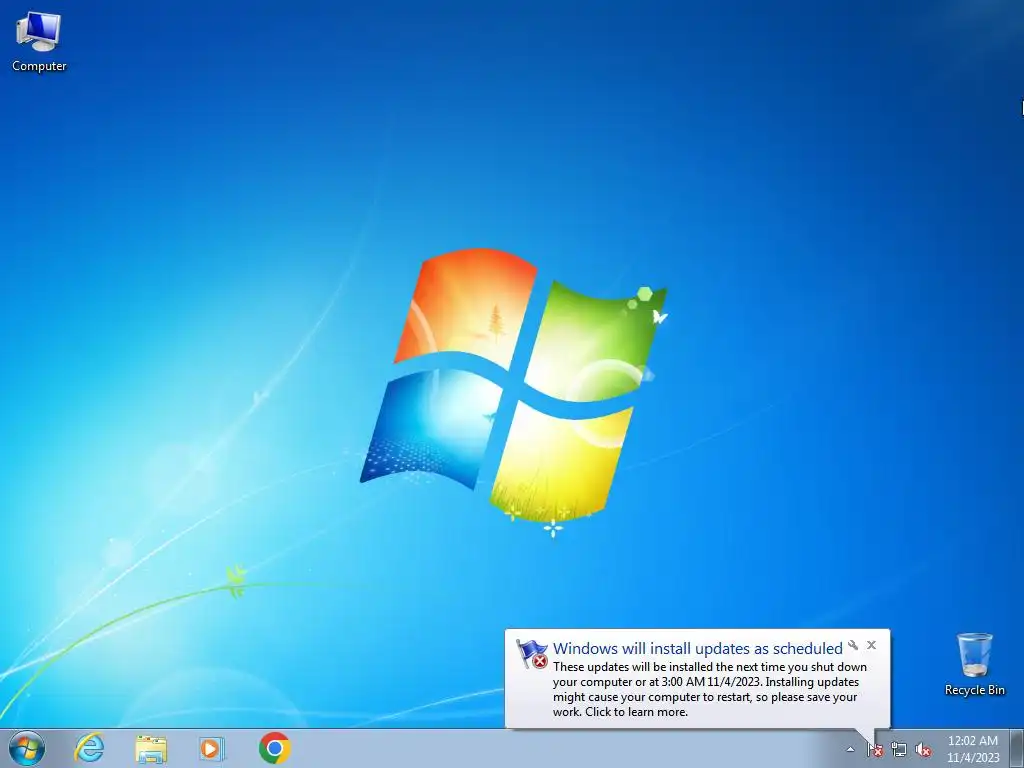Click the Show desktop button at taskbar edge
Image resolution: width=1024 pixels, height=768 pixels.
coord(1016,749)
